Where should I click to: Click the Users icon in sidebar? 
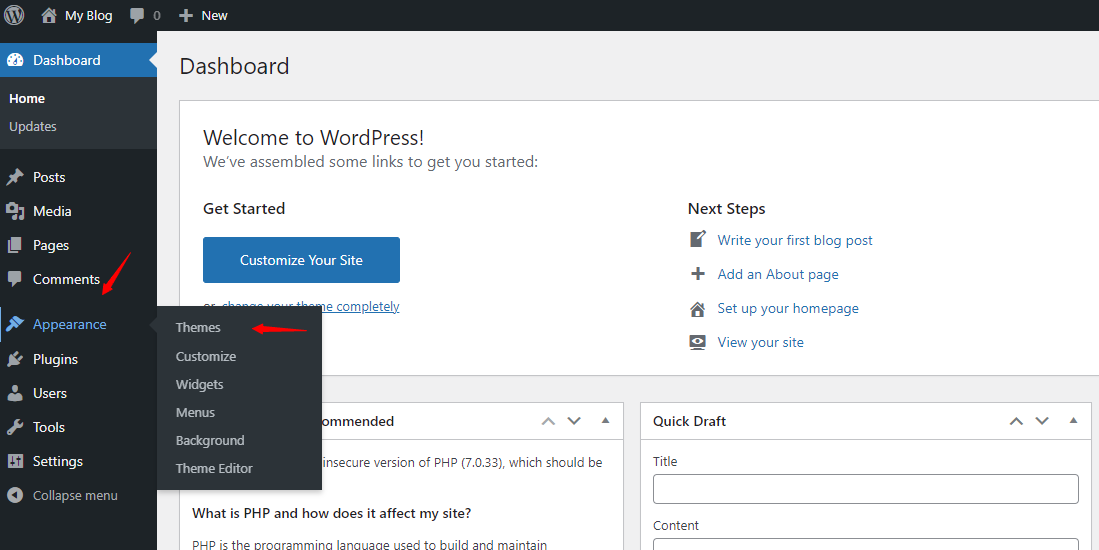click(x=15, y=393)
